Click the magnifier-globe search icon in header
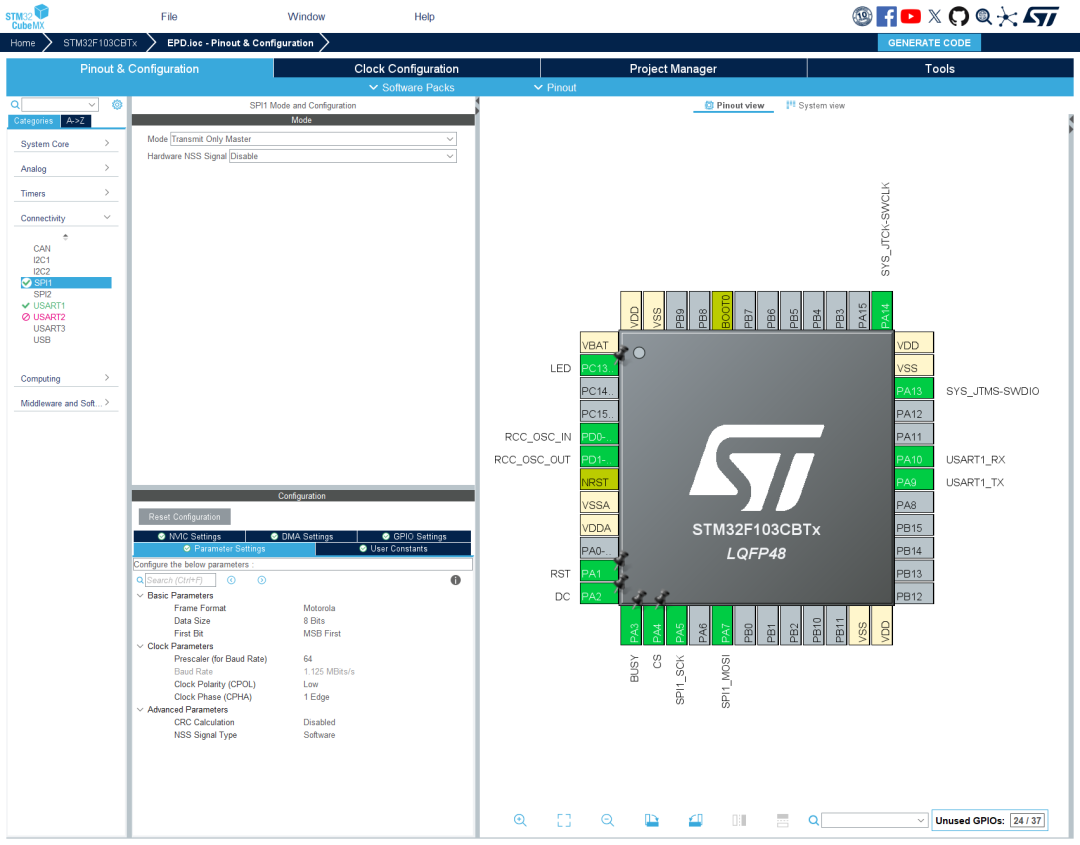The image size is (1080, 845). 984,17
